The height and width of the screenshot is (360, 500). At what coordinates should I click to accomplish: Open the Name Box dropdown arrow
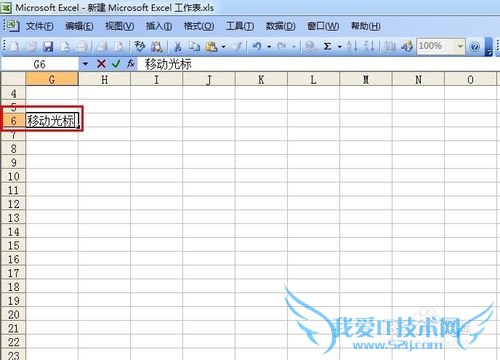[x=85, y=64]
